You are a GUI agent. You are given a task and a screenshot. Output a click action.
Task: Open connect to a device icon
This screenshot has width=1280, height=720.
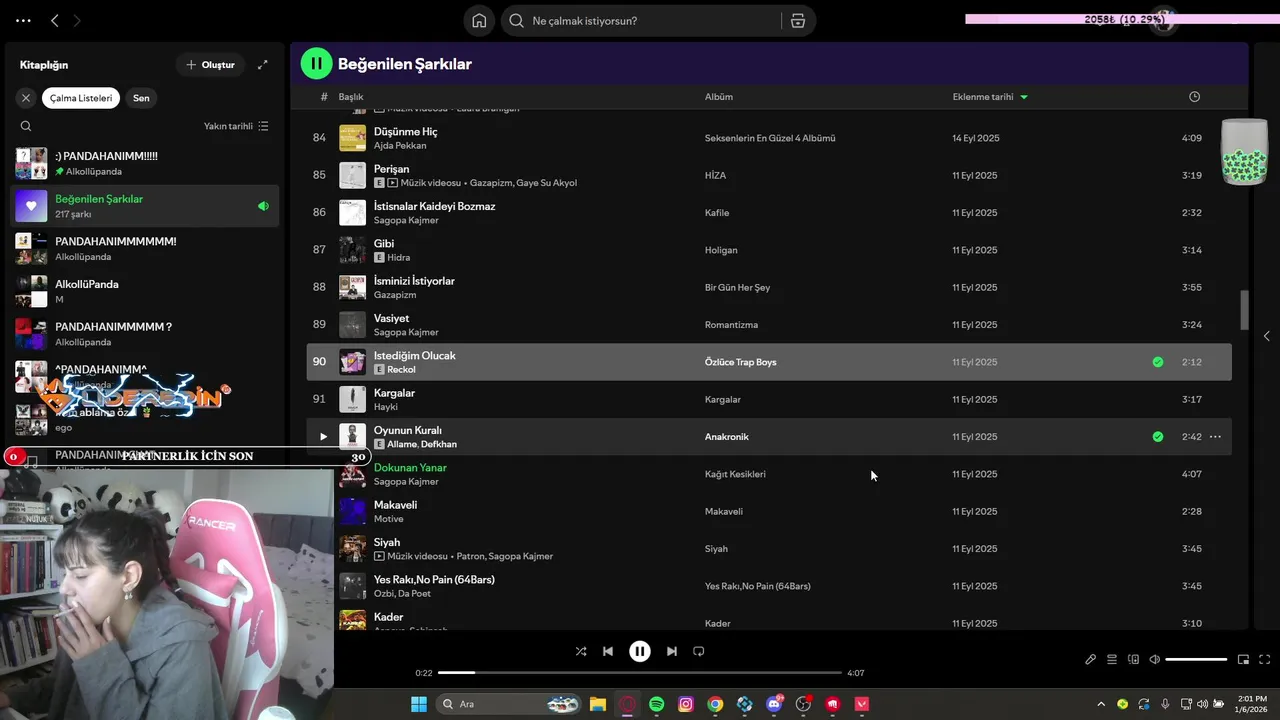tap(1134, 659)
